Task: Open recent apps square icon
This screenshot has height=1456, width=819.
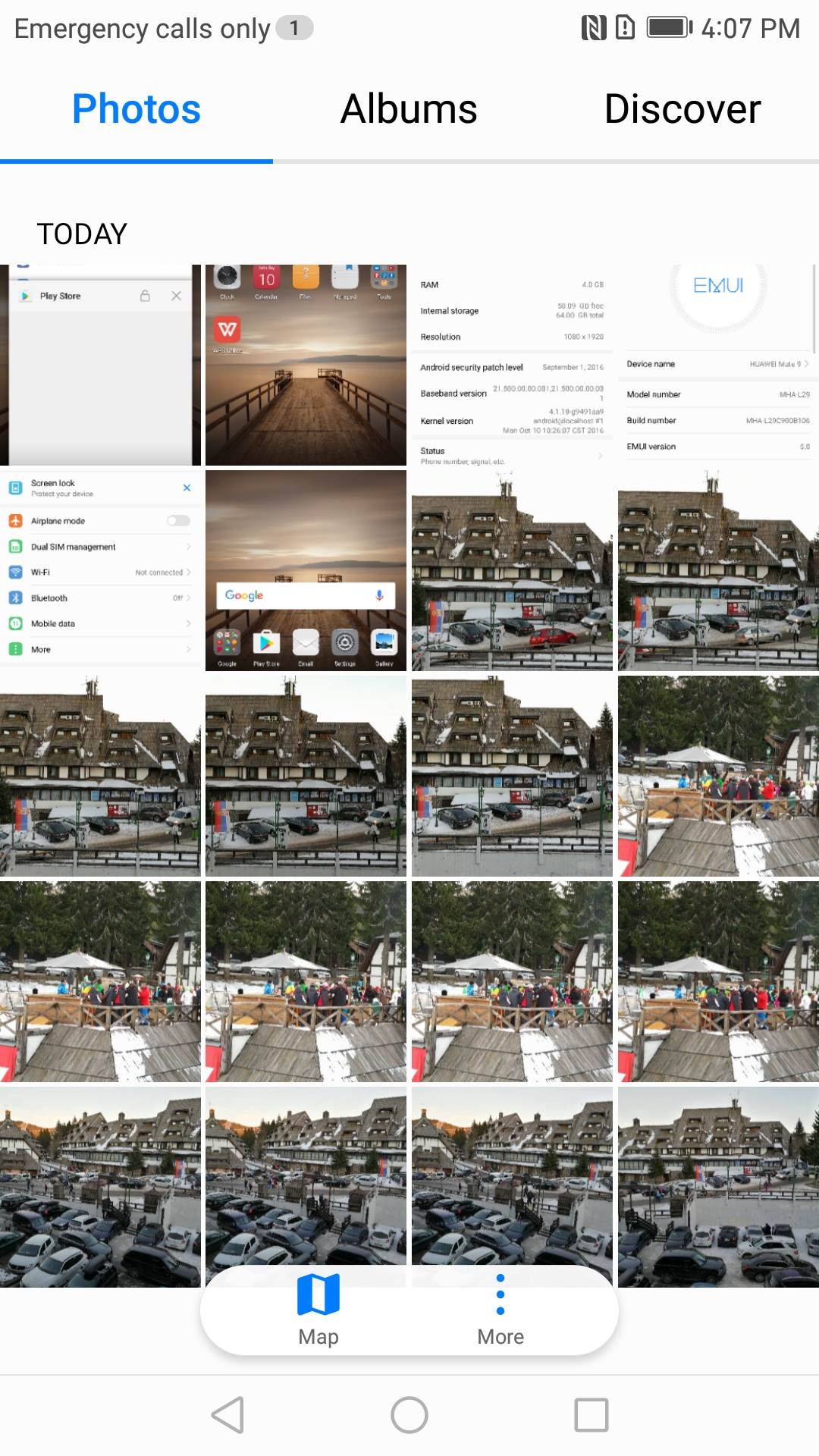Action: (591, 1415)
